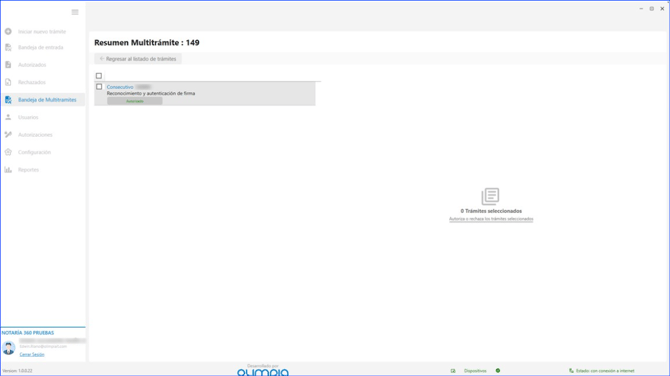Open Usuarios section
Viewport: 670px width, 376px height.
pos(28,117)
